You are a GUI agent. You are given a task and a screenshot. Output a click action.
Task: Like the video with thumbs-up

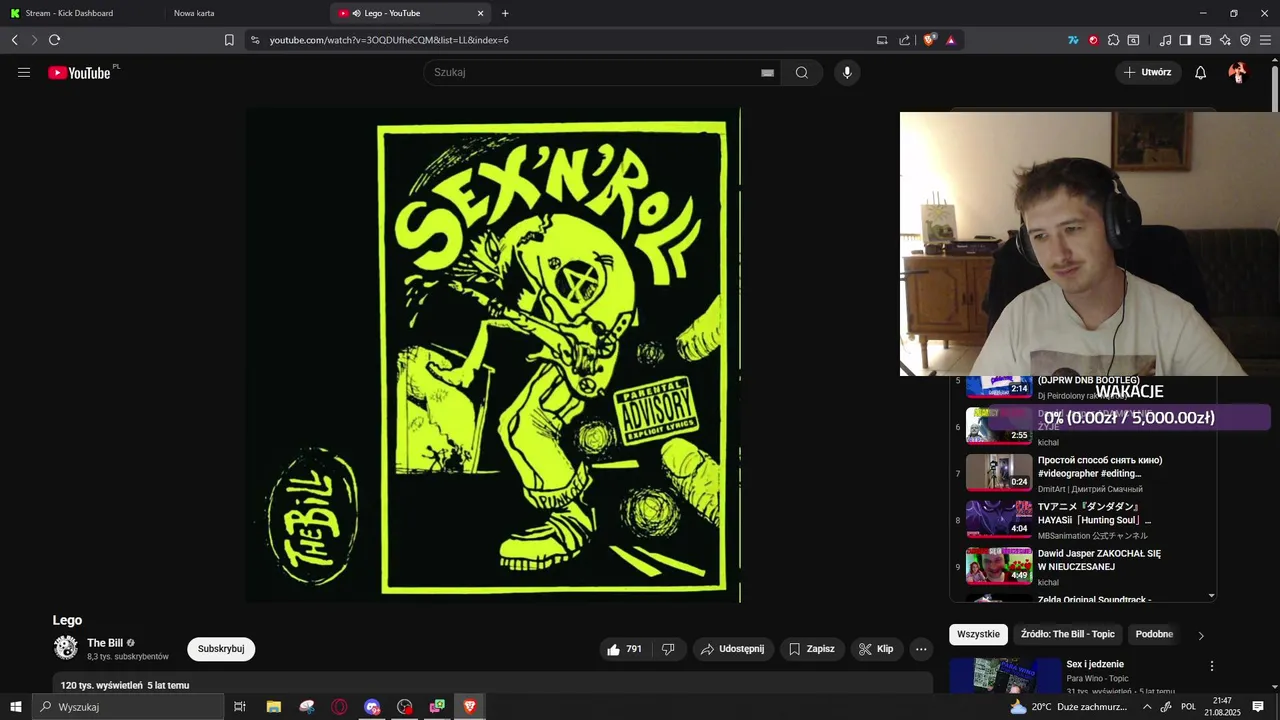tap(625, 649)
